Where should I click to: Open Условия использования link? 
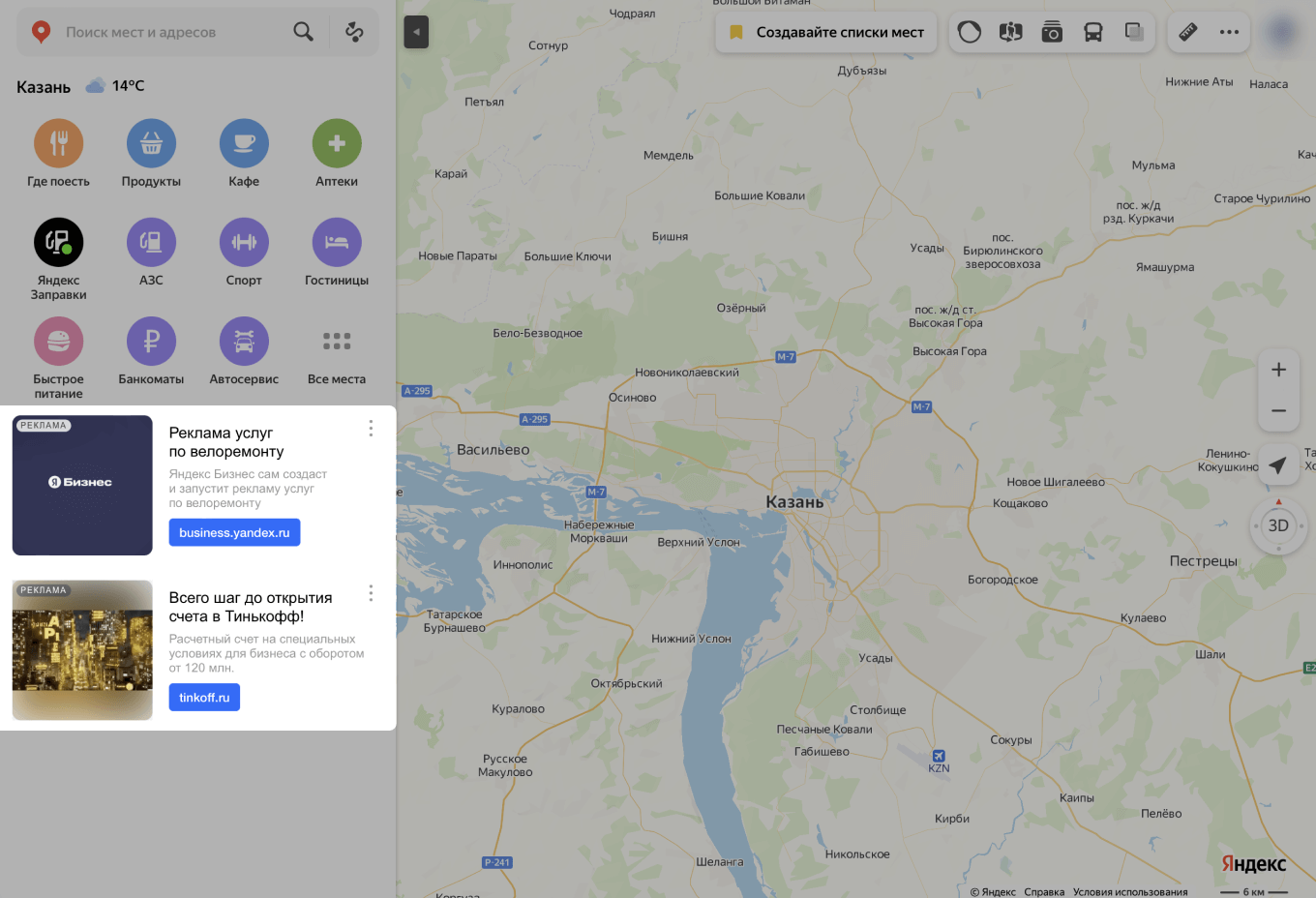pyautogui.click(x=1130, y=891)
